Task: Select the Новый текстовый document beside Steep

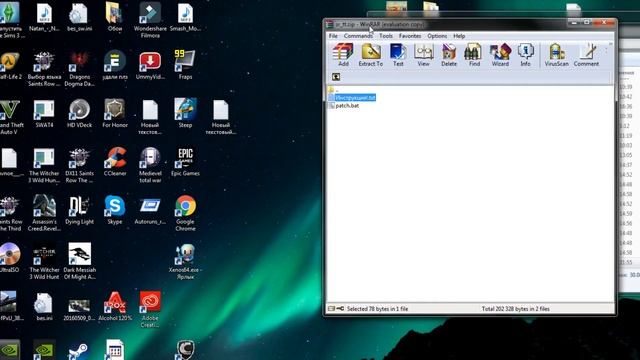Action: point(220,117)
